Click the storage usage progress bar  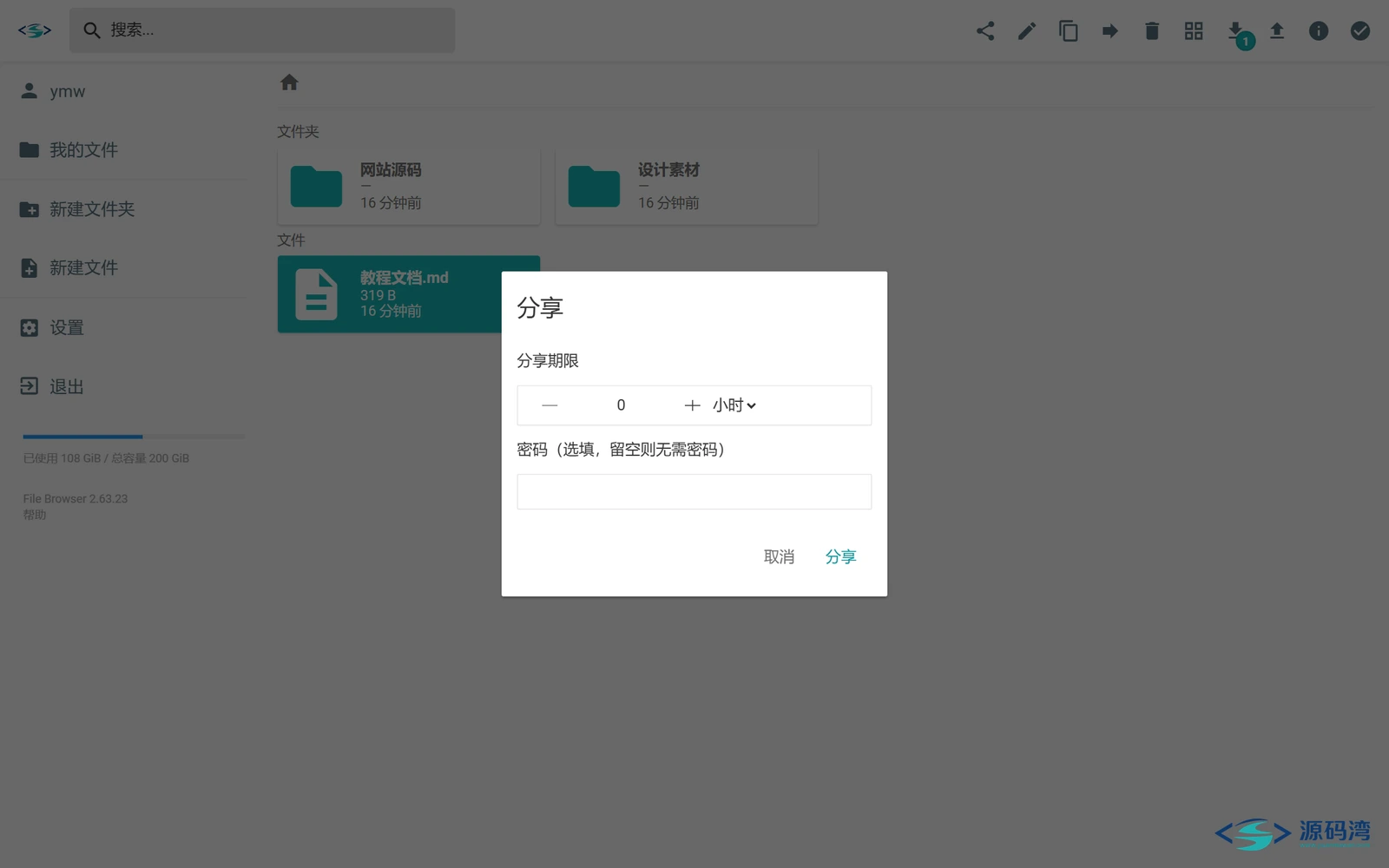coord(134,437)
